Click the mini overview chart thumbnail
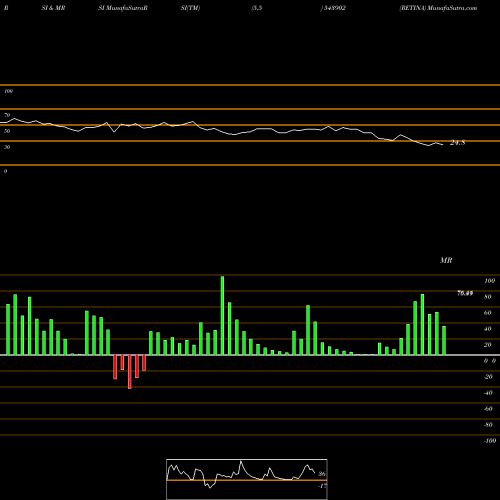This screenshot has width=500, height=500. (247, 479)
